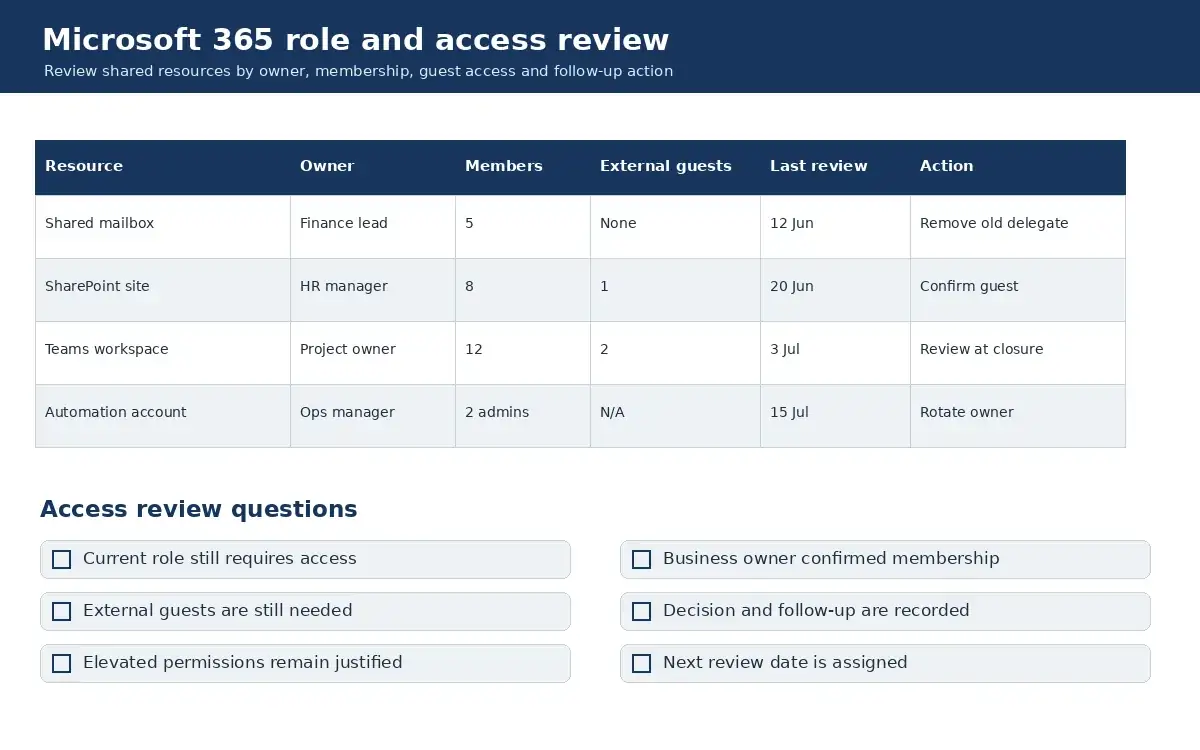Click the 'Ops manager' owner cell
1200x750 pixels.
(x=373, y=415)
